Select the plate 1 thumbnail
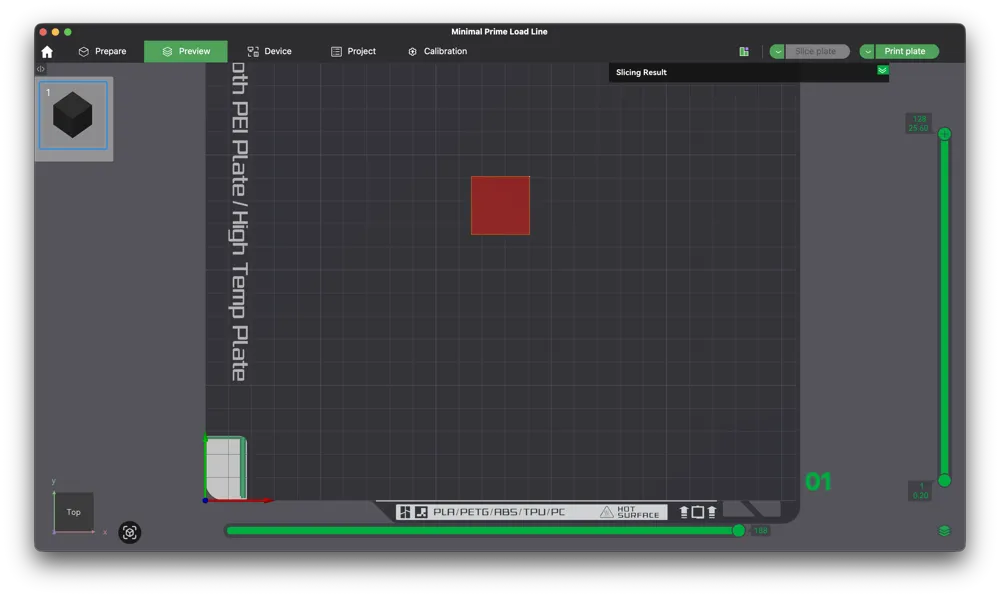The image size is (1000, 597). coord(73,117)
